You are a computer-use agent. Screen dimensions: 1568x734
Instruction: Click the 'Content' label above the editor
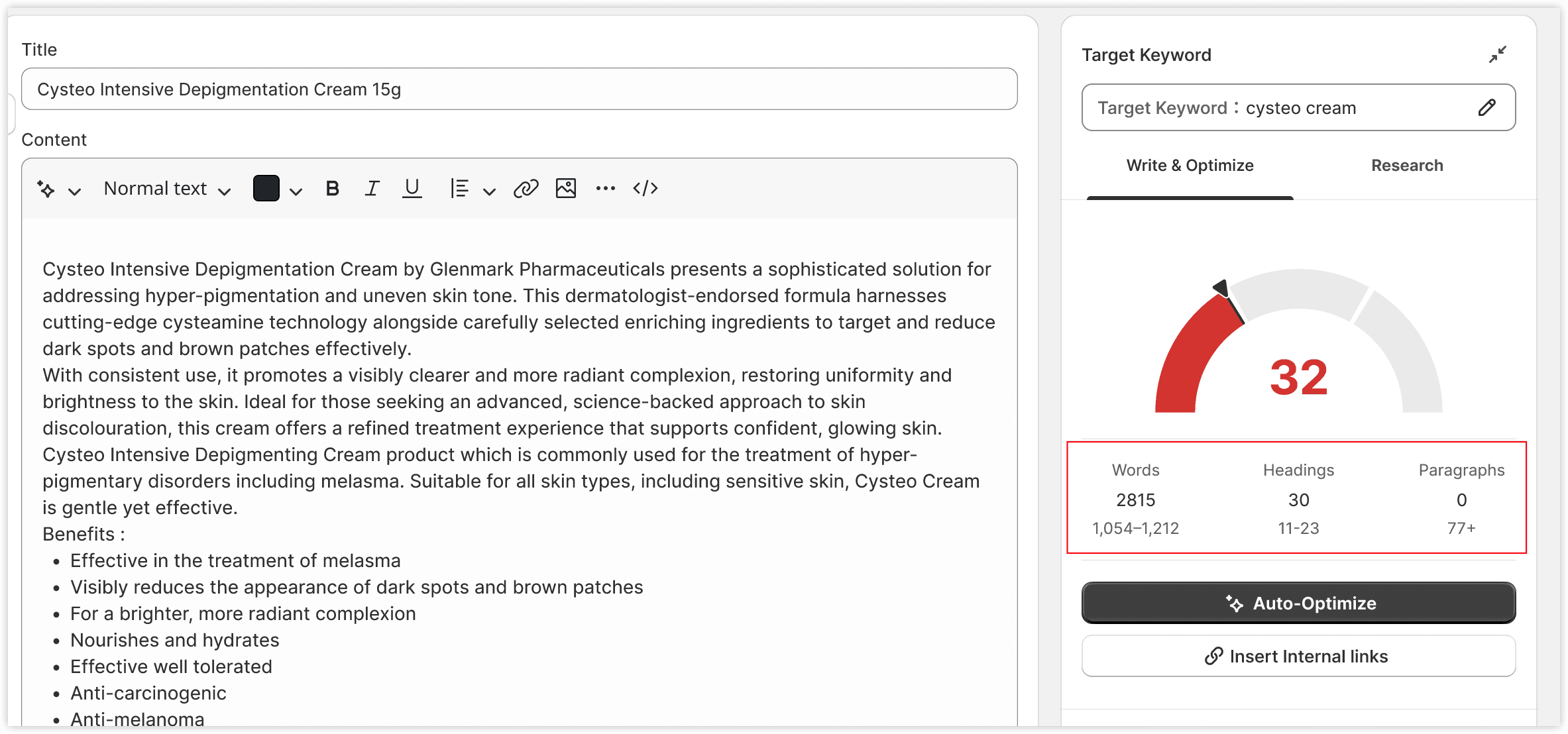(x=54, y=140)
